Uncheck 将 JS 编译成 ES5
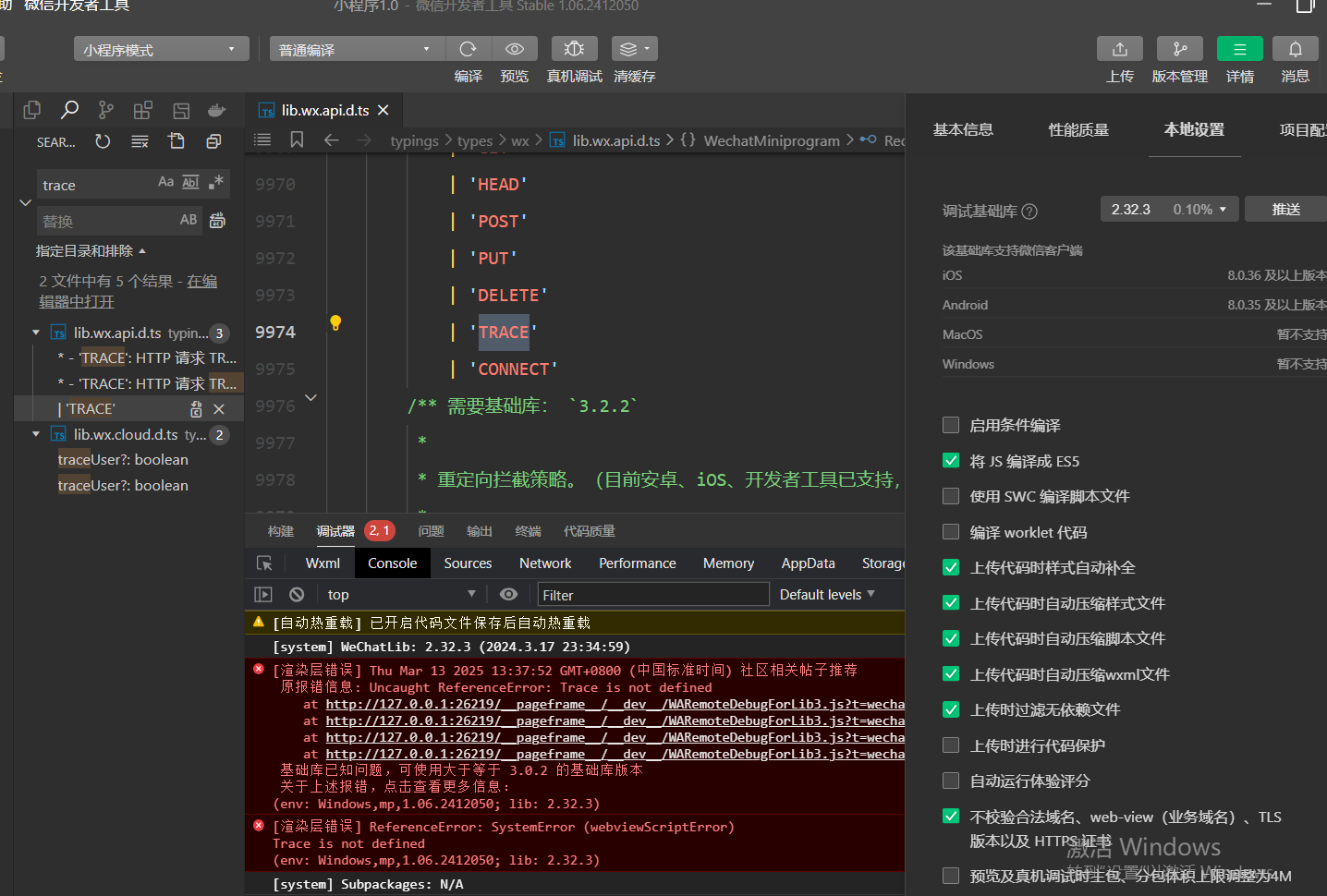Viewport: 1327px width, 896px height. click(950, 461)
